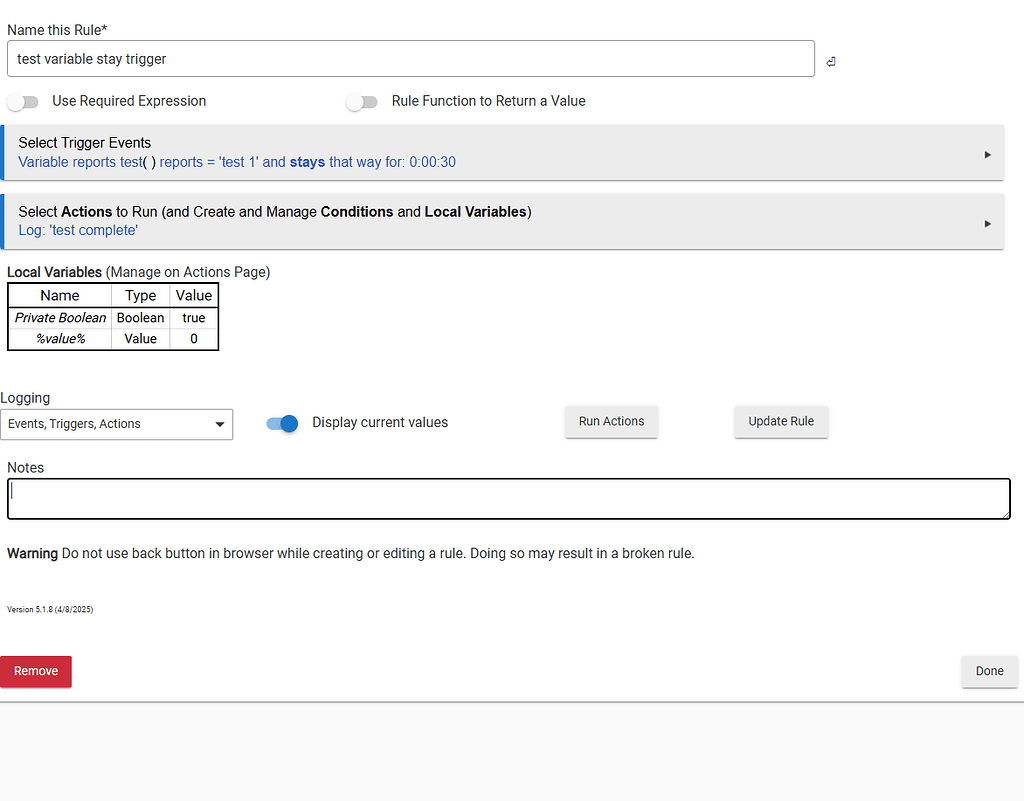Toggle Rule Function to Return a Value
Viewport: 1024px width, 801px height.
(362, 102)
